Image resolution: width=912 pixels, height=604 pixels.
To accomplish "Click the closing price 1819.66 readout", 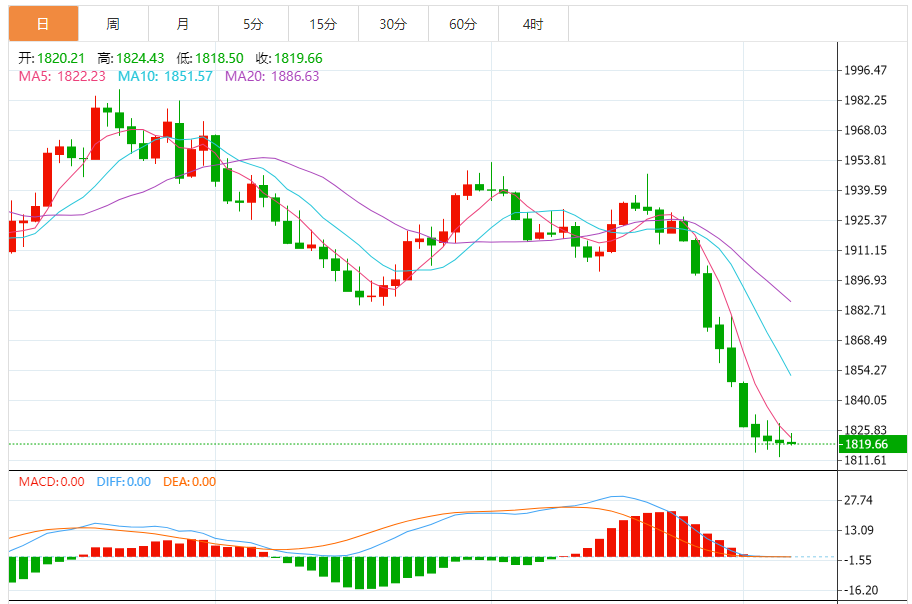I will [298, 58].
